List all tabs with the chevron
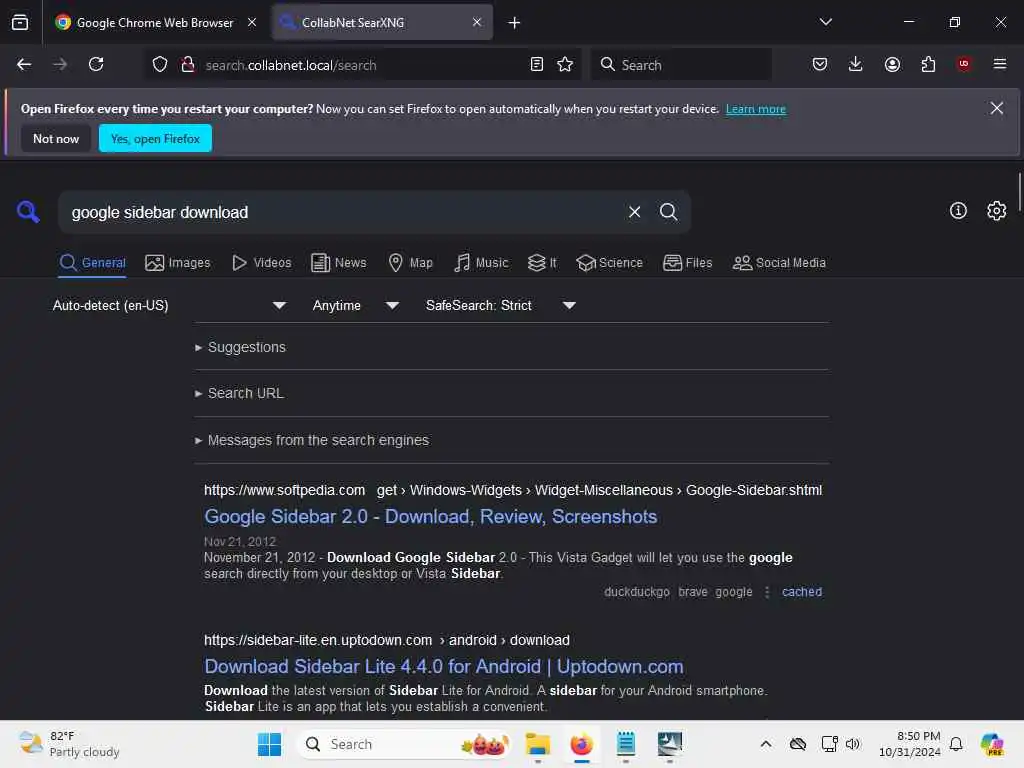 (825, 22)
